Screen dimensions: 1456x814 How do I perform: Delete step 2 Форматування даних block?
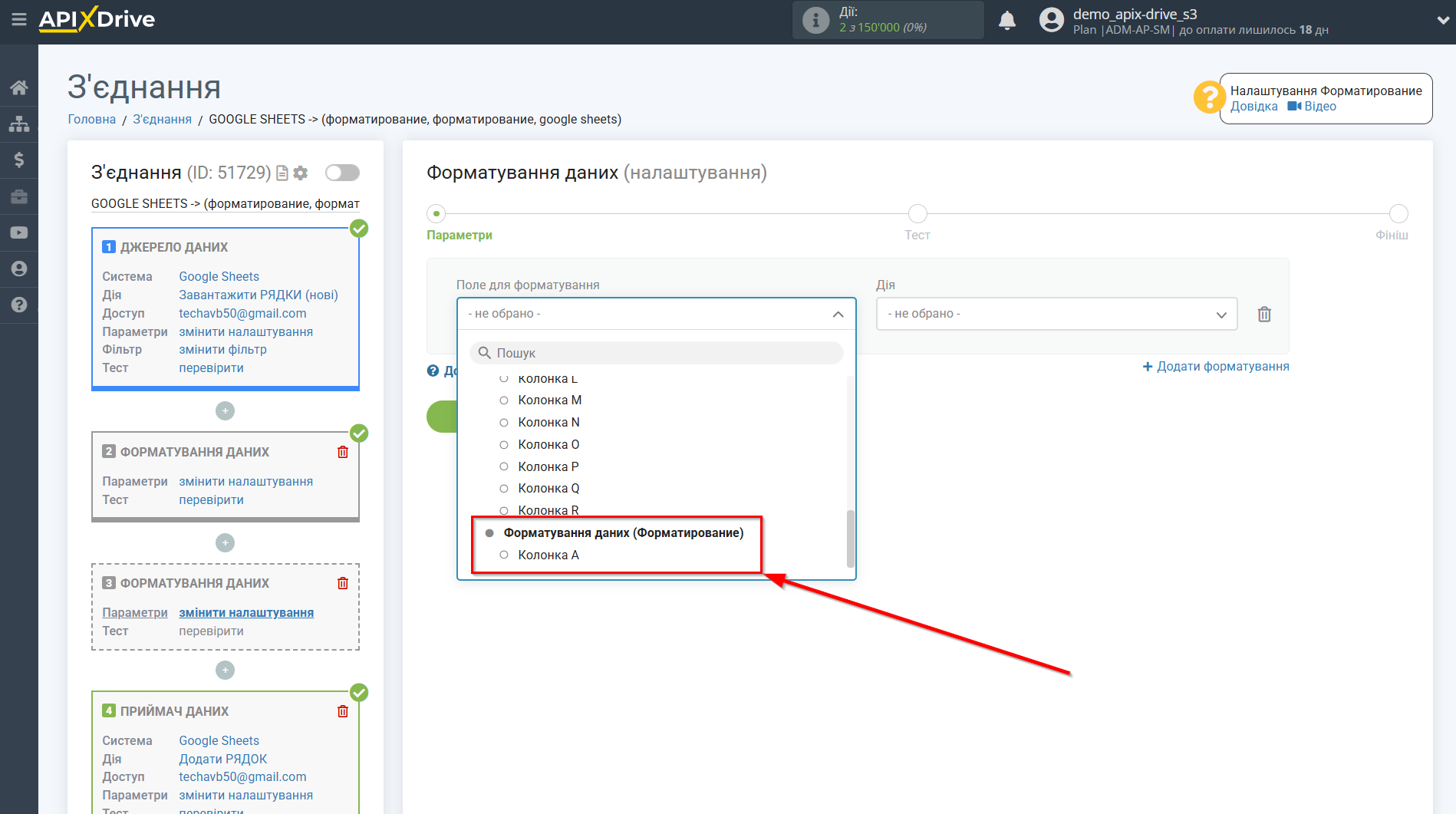point(343,452)
